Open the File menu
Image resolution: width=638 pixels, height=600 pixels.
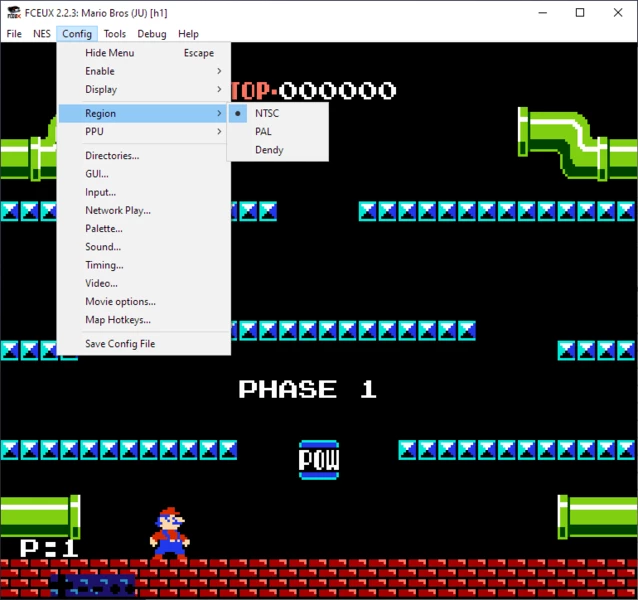click(14, 34)
